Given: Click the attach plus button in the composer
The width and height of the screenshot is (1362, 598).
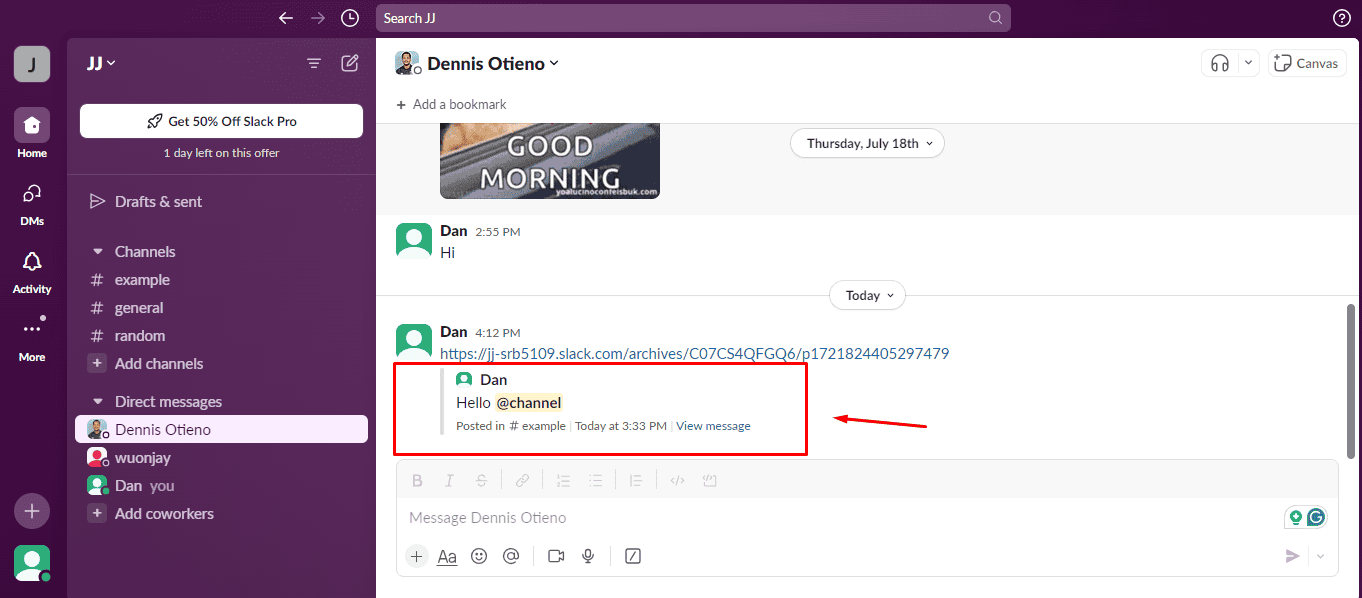Looking at the screenshot, I should click(417, 556).
